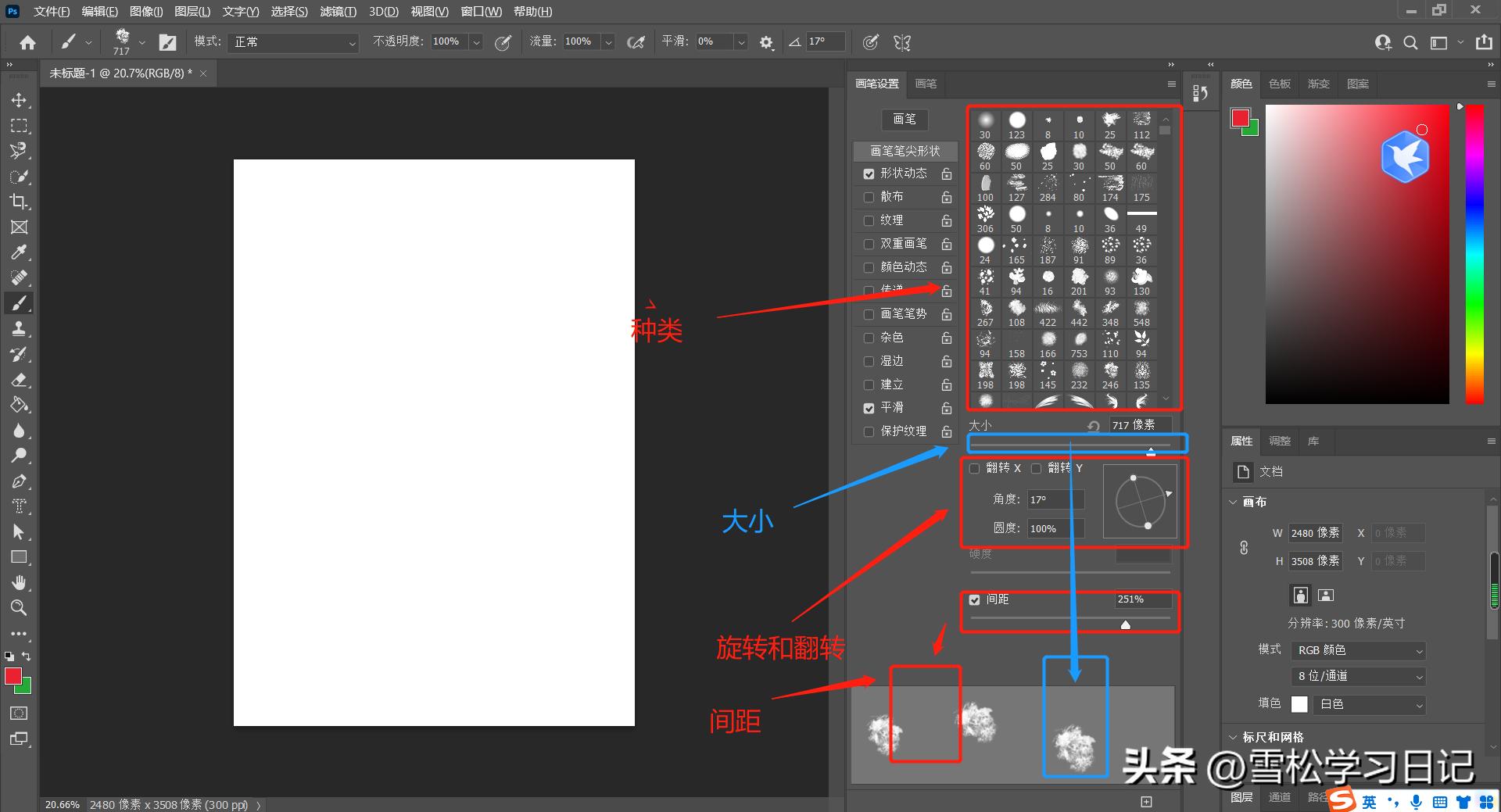Enable the 散布 checkbox
The height and width of the screenshot is (812, 1501).
pos(869,197)
